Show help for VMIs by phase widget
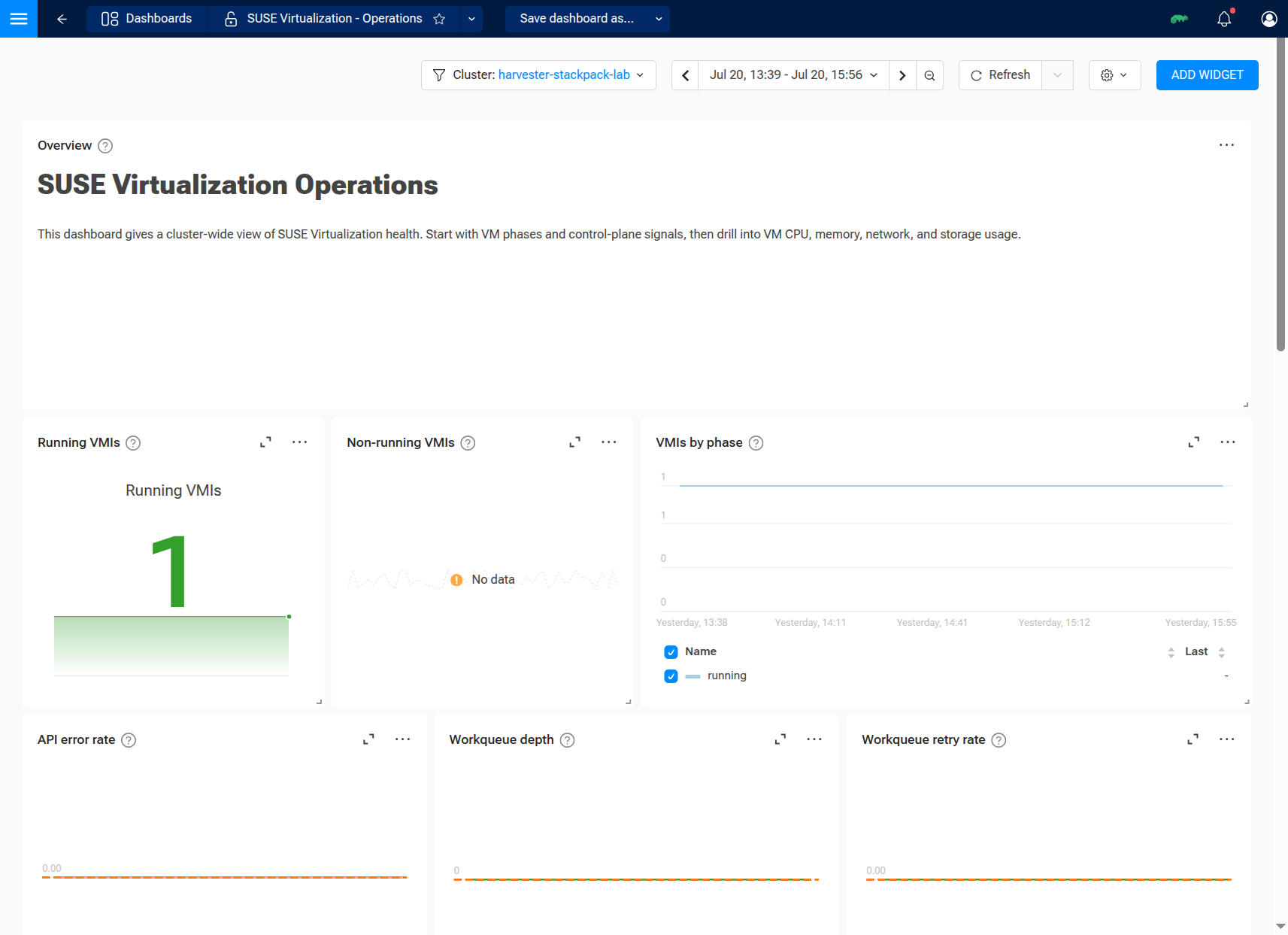Viewport: 1288px width, 935px height. click(756, 443)
